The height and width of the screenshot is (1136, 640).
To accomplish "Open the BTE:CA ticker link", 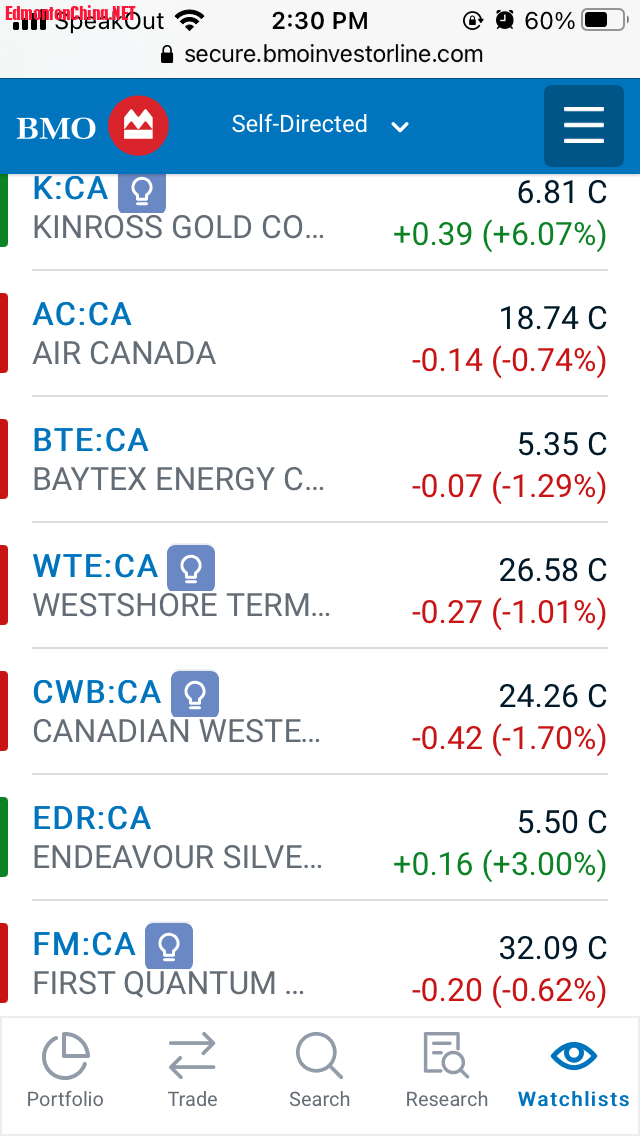I will pos(90,441).
